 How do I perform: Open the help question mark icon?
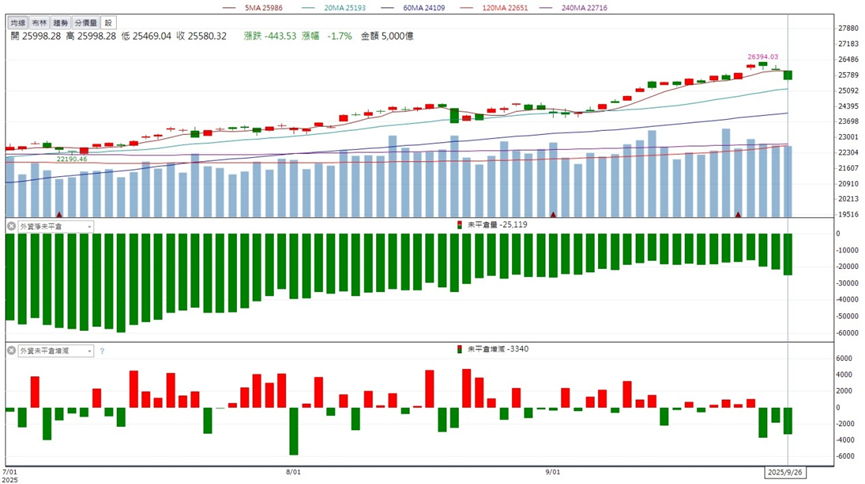coord(102,351)
